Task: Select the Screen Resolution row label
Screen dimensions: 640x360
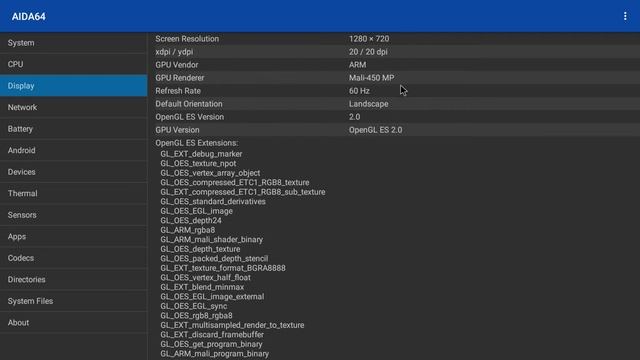Action: click(187, 39)
